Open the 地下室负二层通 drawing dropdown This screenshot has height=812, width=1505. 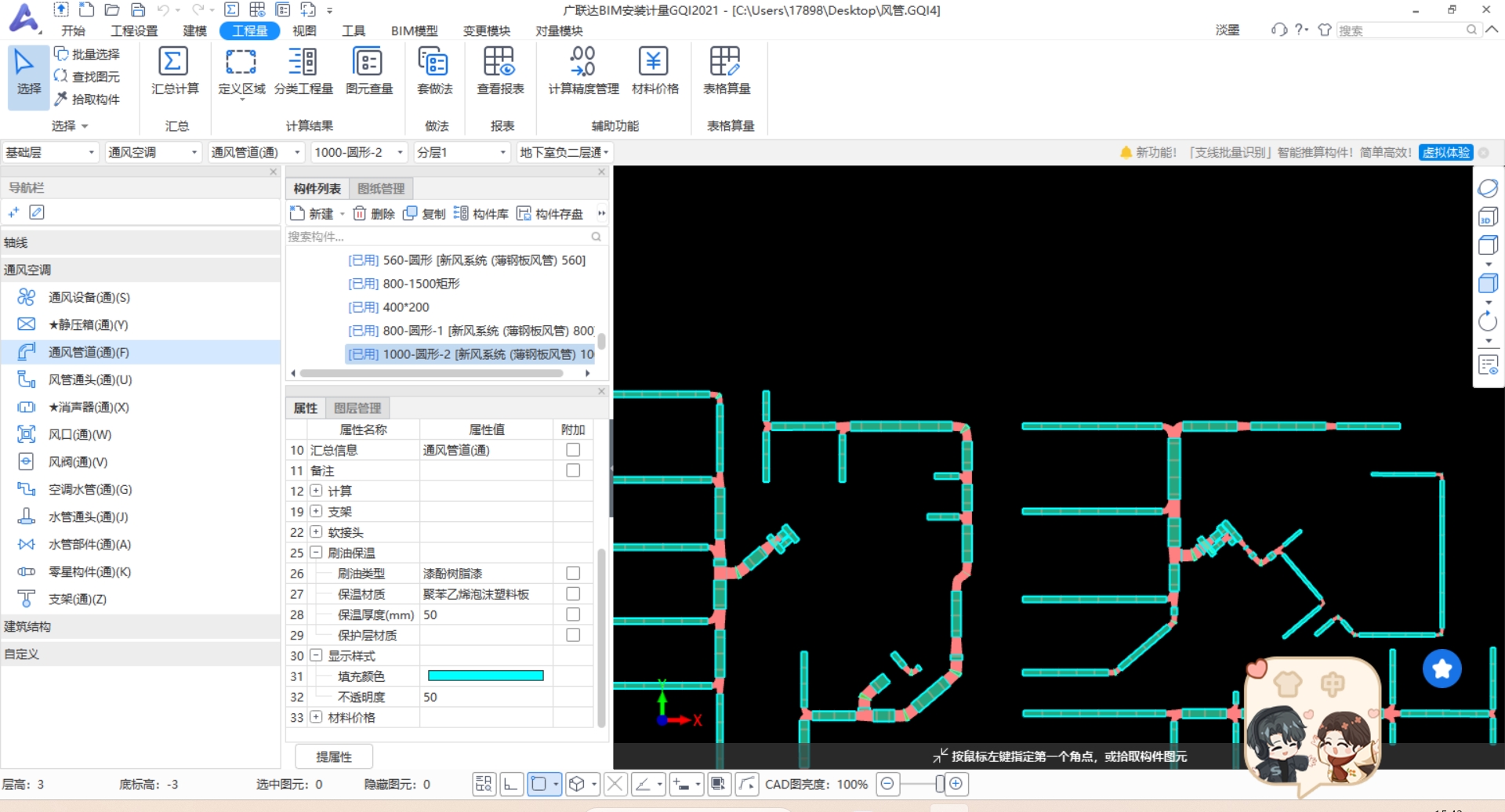tap(564, 152)
